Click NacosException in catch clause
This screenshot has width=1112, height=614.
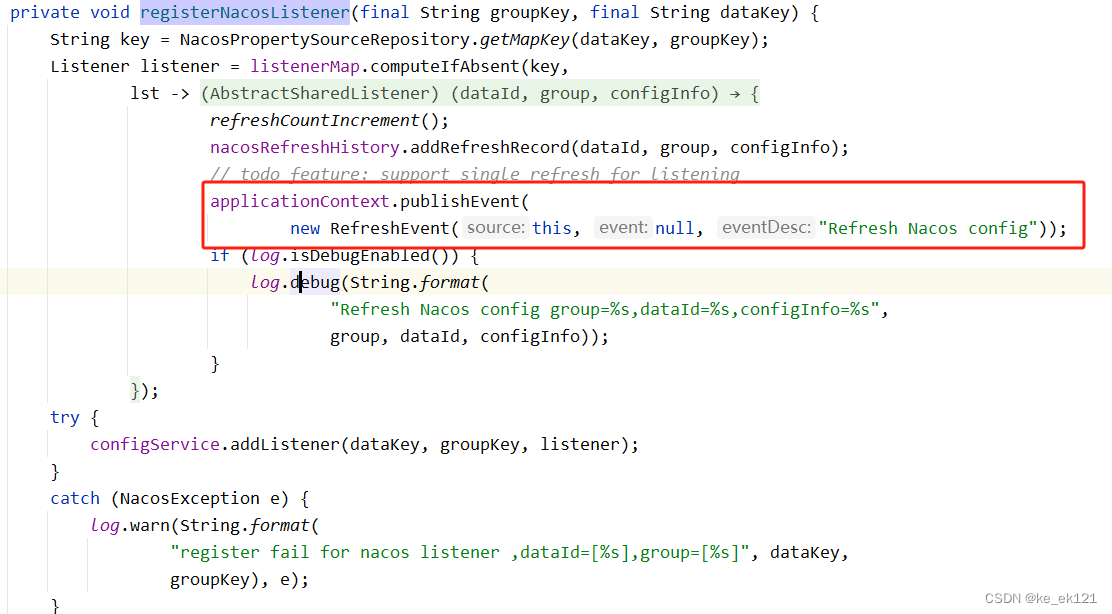point(189,498)
